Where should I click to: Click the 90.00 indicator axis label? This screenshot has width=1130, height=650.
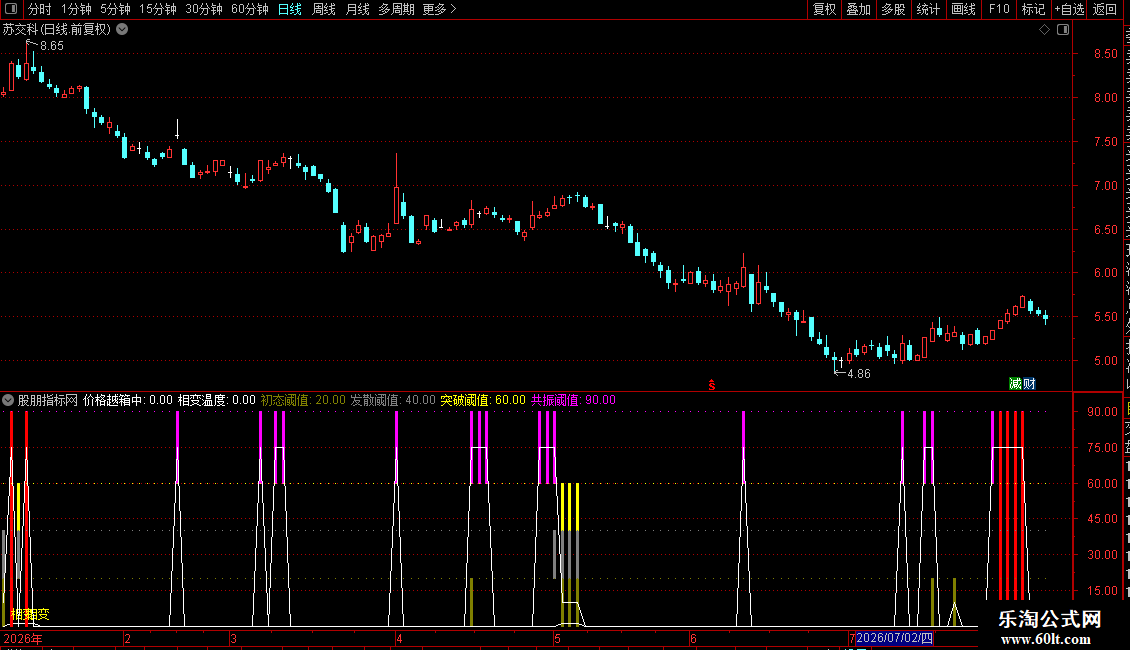[1103, 411]
